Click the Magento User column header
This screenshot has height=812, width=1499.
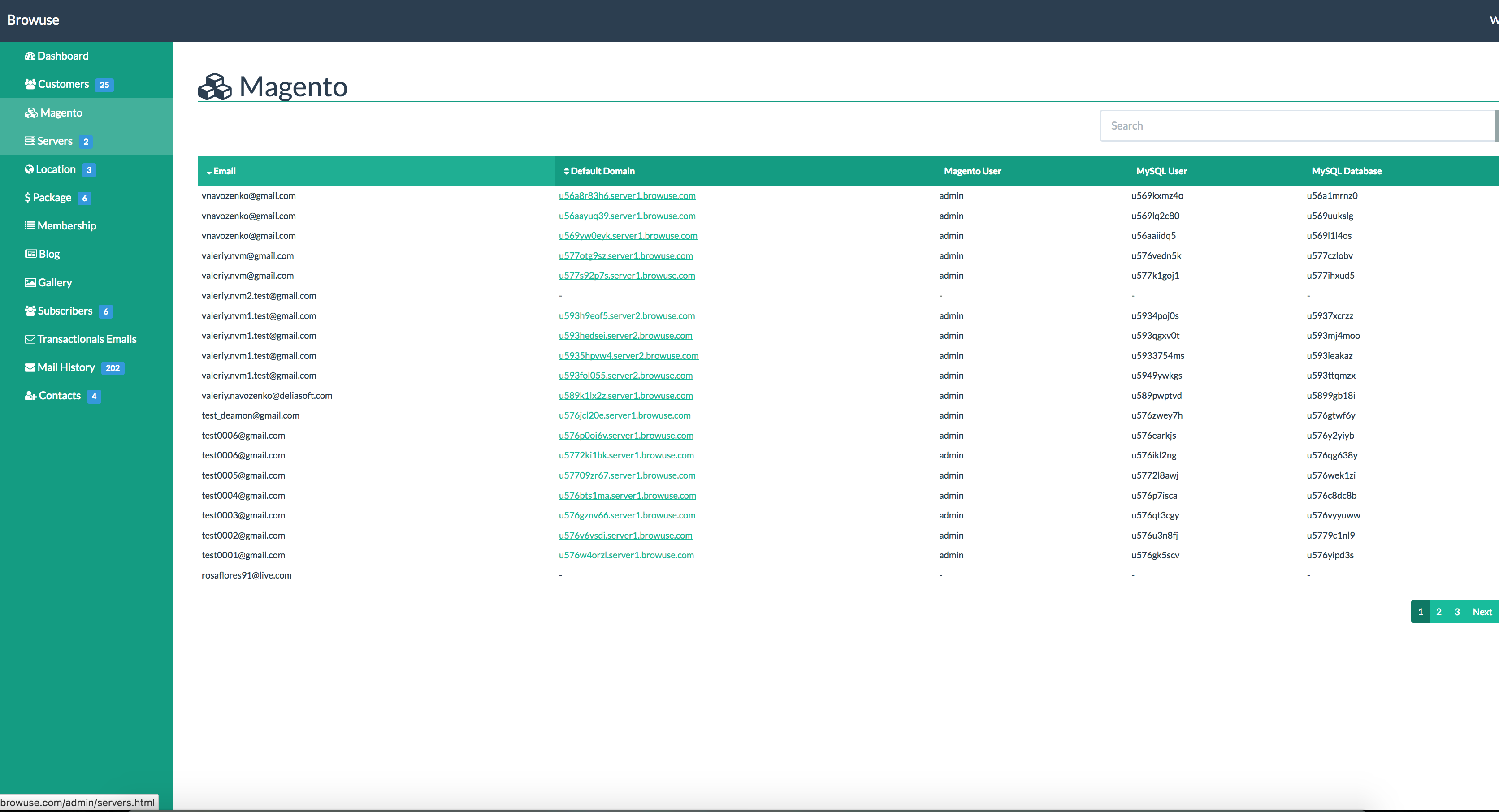(x=972, y=171)
